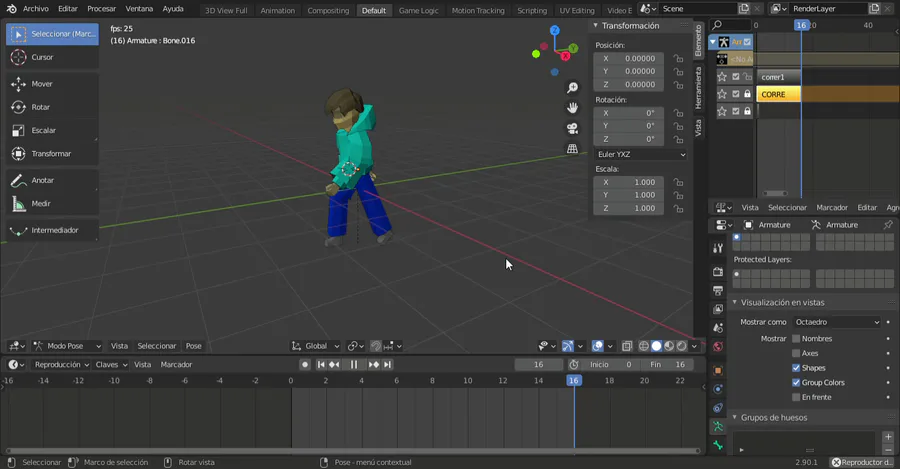This screenshot has height=469, width=900.
Task: Select the Transformar tool
Action: pyautogui.click(x=52, y=154)
